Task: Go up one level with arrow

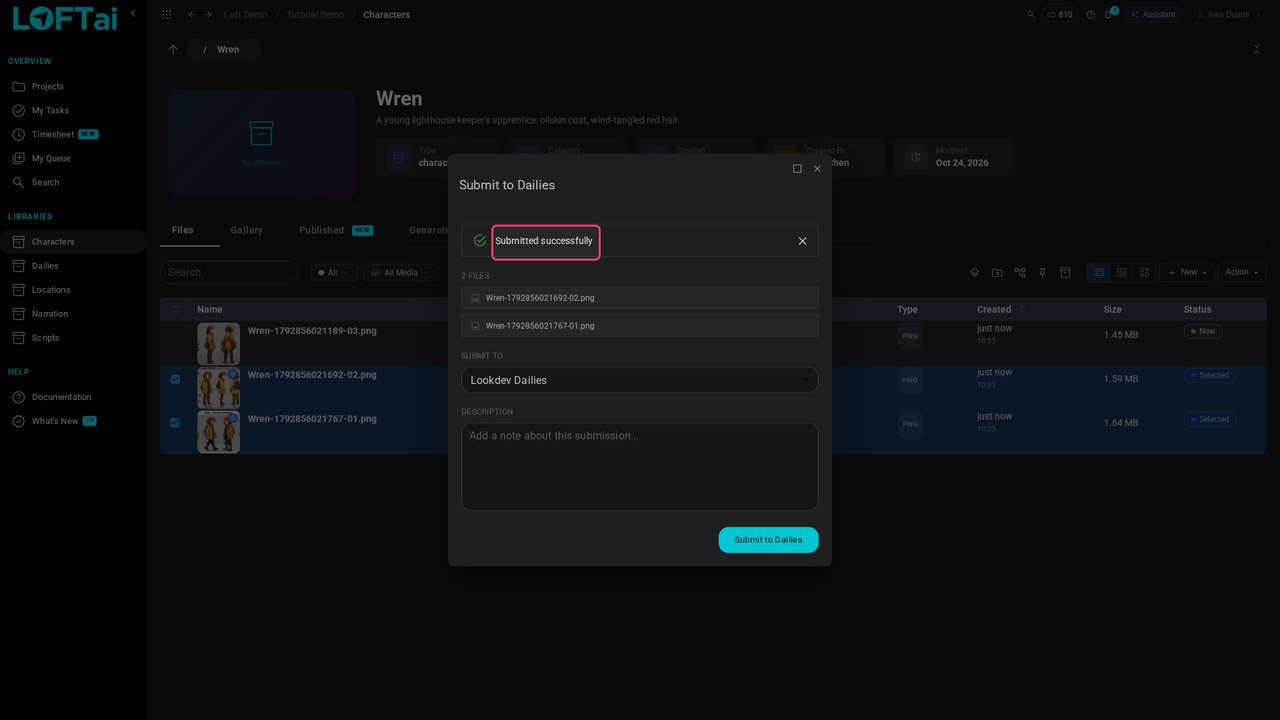Action: point(173,49)
